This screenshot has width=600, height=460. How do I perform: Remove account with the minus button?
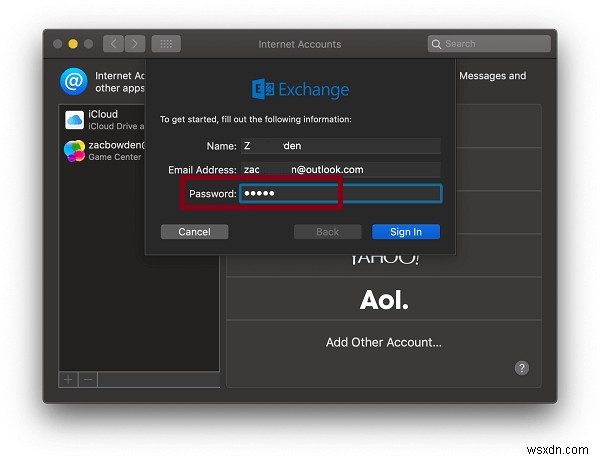pos(88,380)
